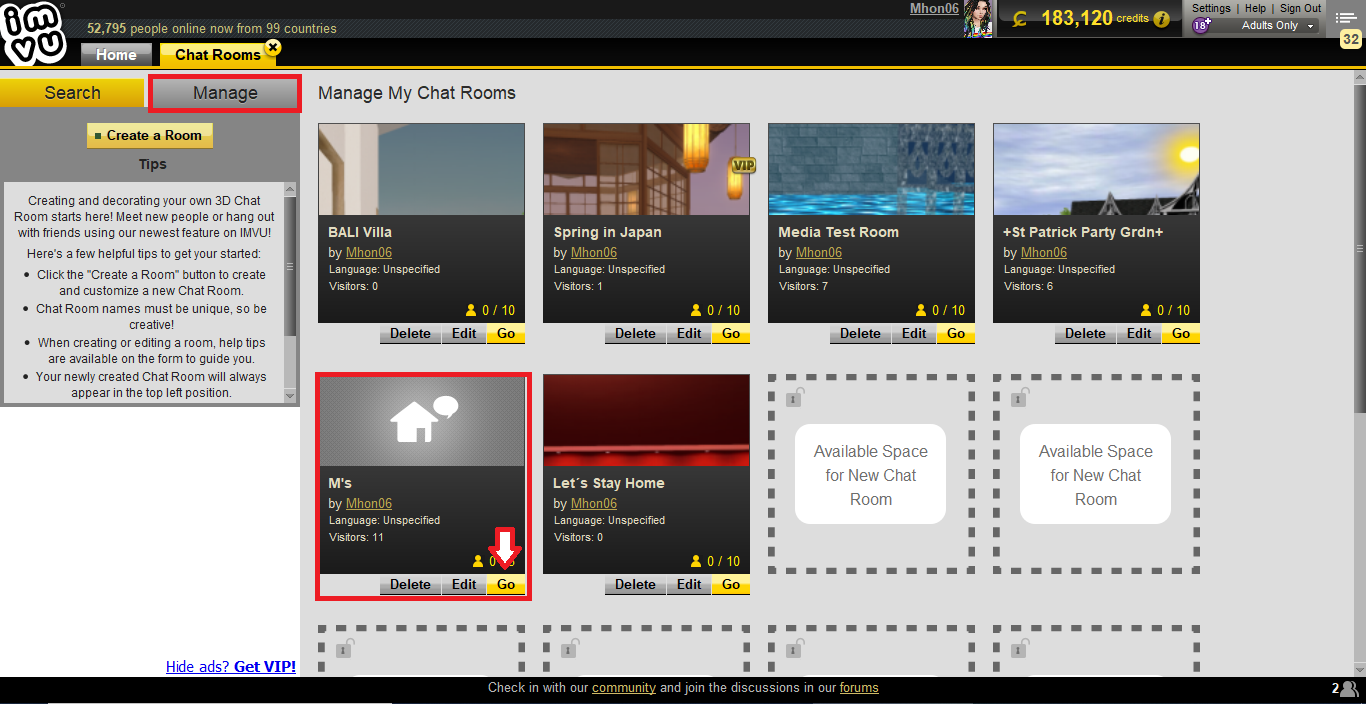Click the occupancy person icon on BALI Villa
The width and height of the screenshot is (1366, 704).
[472, 310]
